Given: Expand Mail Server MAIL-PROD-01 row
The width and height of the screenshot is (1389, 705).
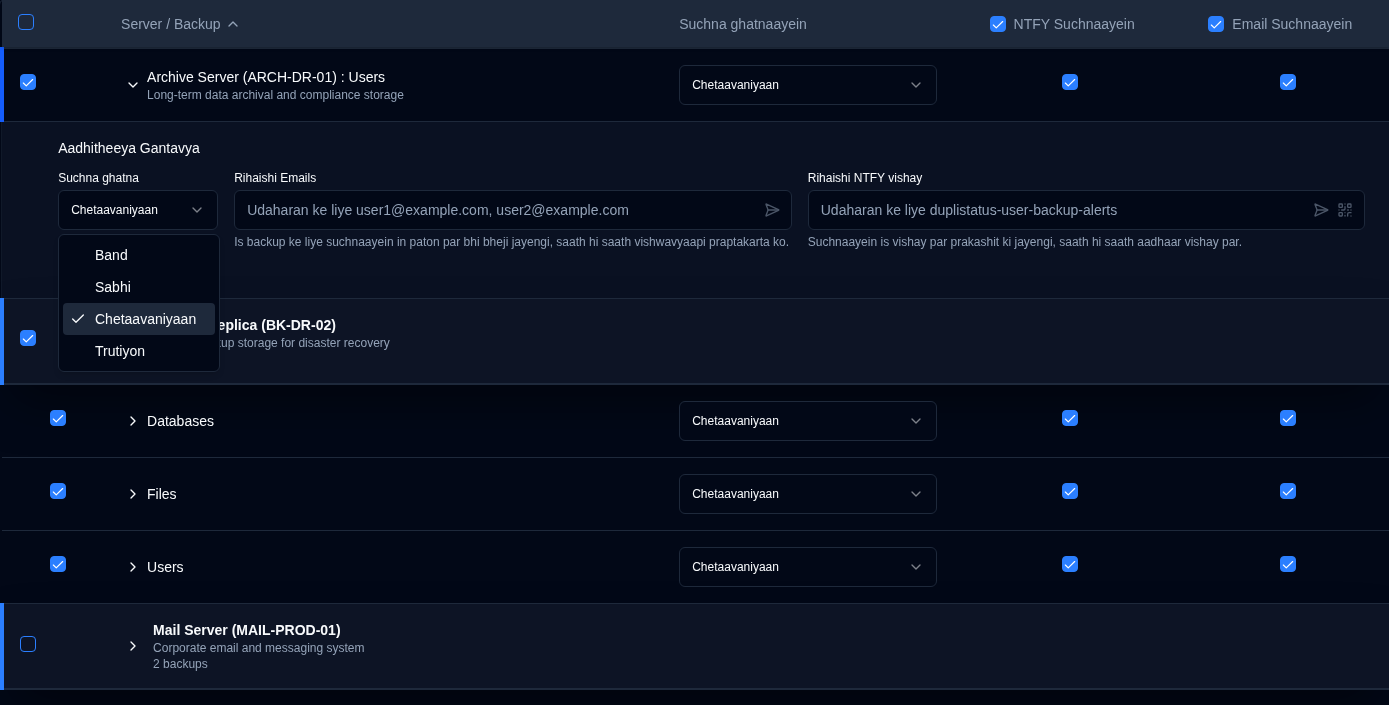Looking at the screenshot, I should coord(133,646).
